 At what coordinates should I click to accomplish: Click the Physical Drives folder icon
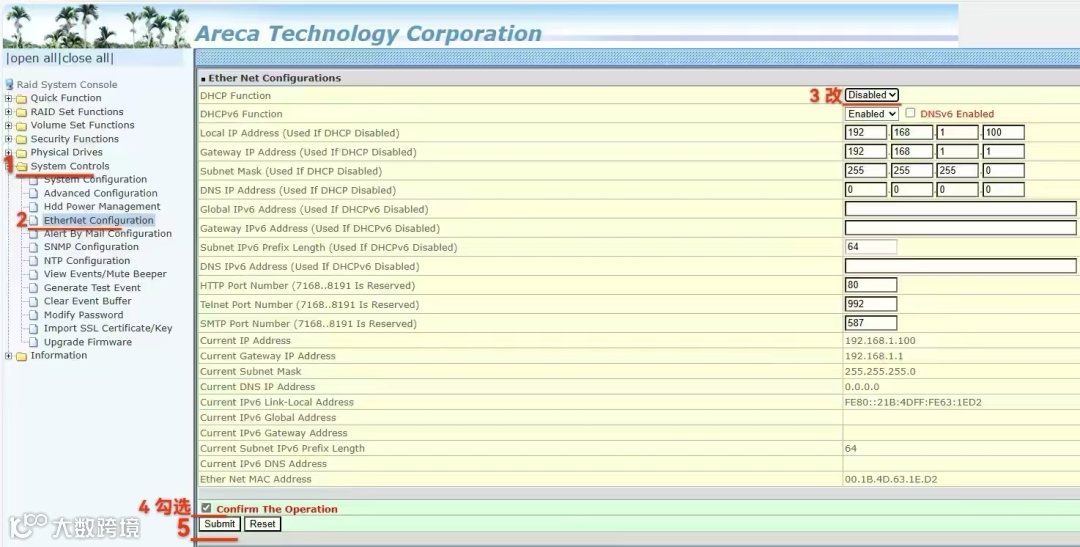pos(21,153)
